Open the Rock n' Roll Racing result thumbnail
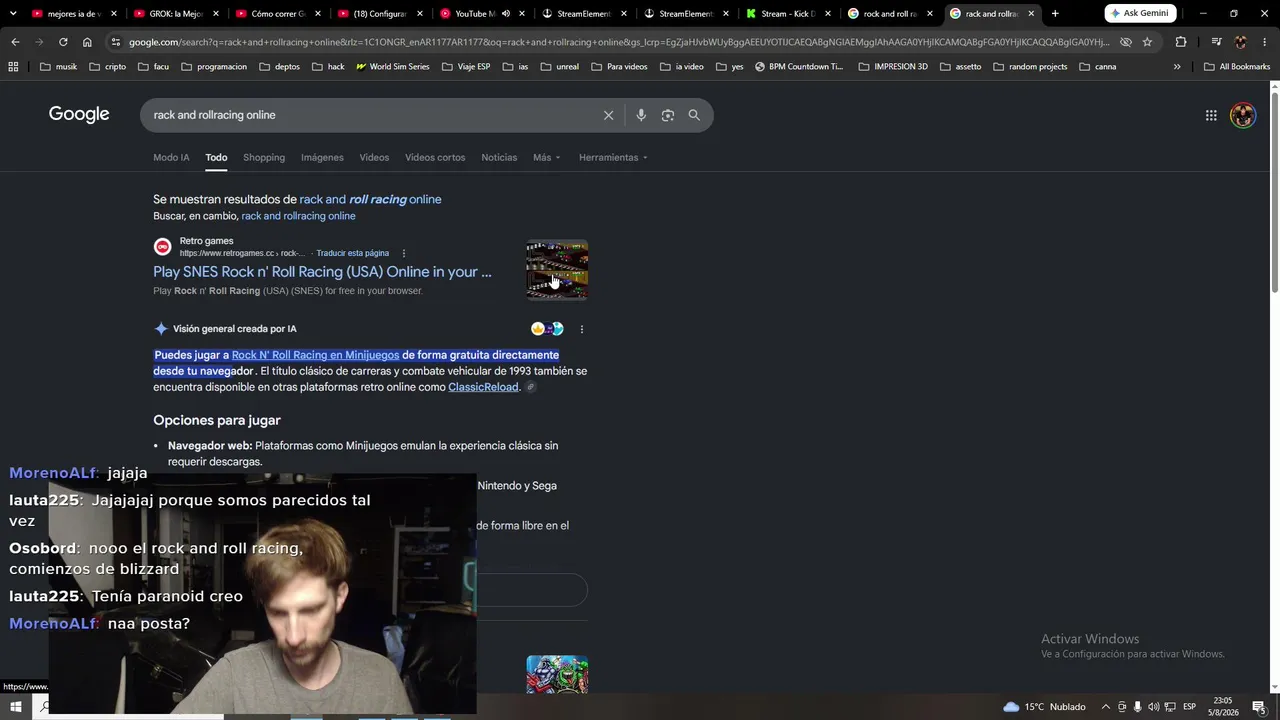Viewport: 1280px width, 720px height. [x=557, y=270]
